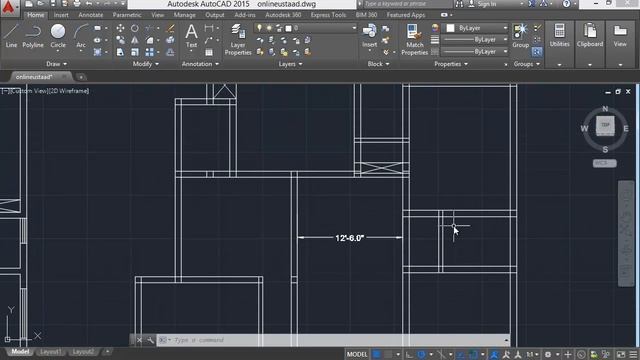Click the command line customize wrench
The image size is (640, 360).
[x=151, y=340]
